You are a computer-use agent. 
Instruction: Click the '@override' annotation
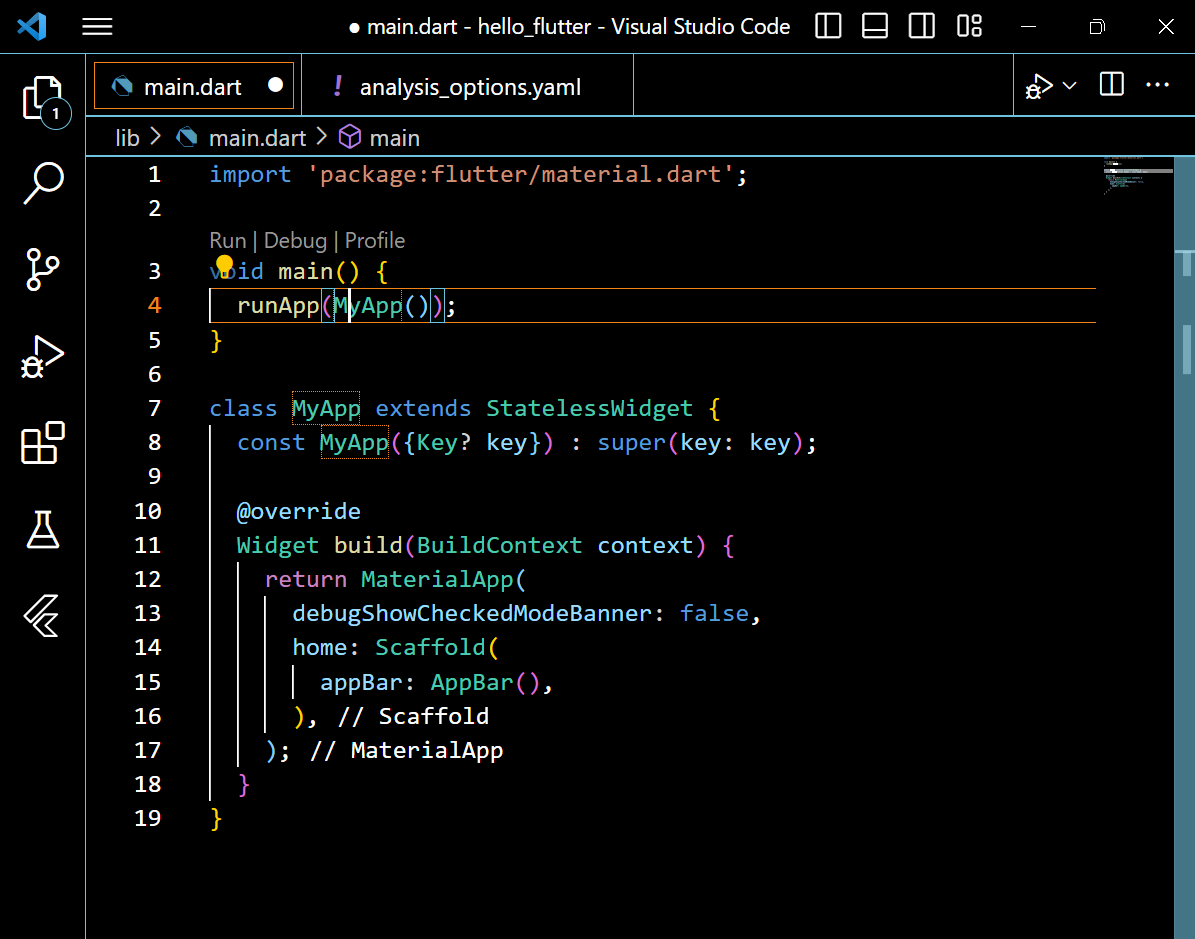(299, 511)
